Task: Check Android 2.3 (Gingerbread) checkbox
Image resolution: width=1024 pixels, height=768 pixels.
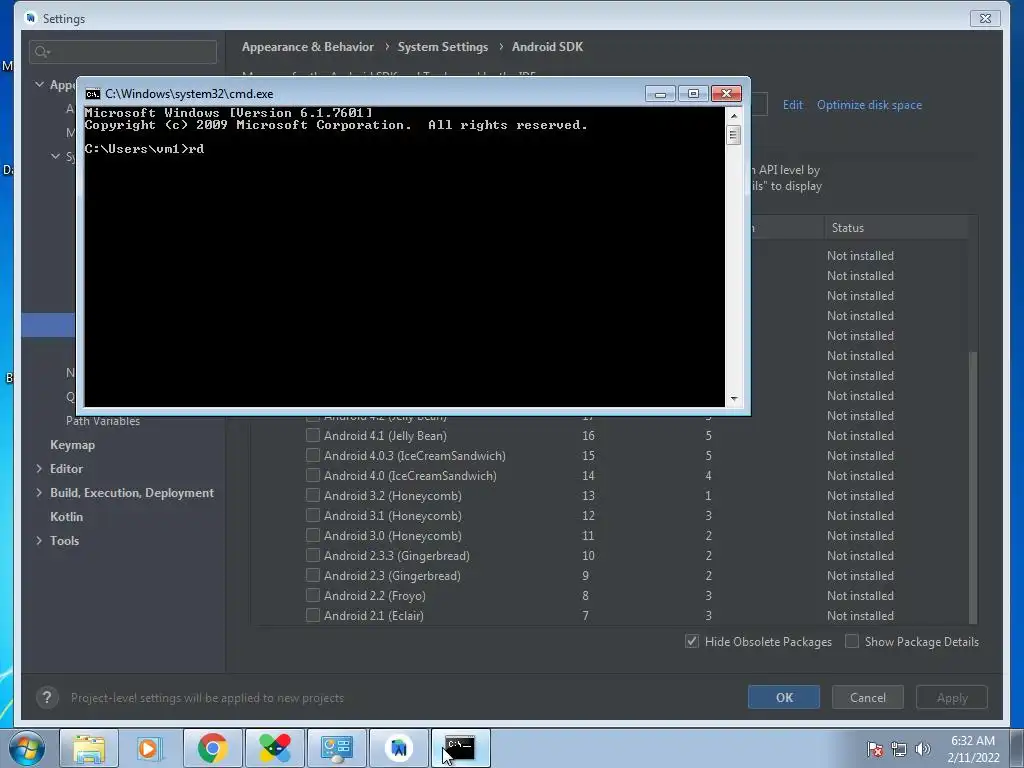Action: click(313, 575)
